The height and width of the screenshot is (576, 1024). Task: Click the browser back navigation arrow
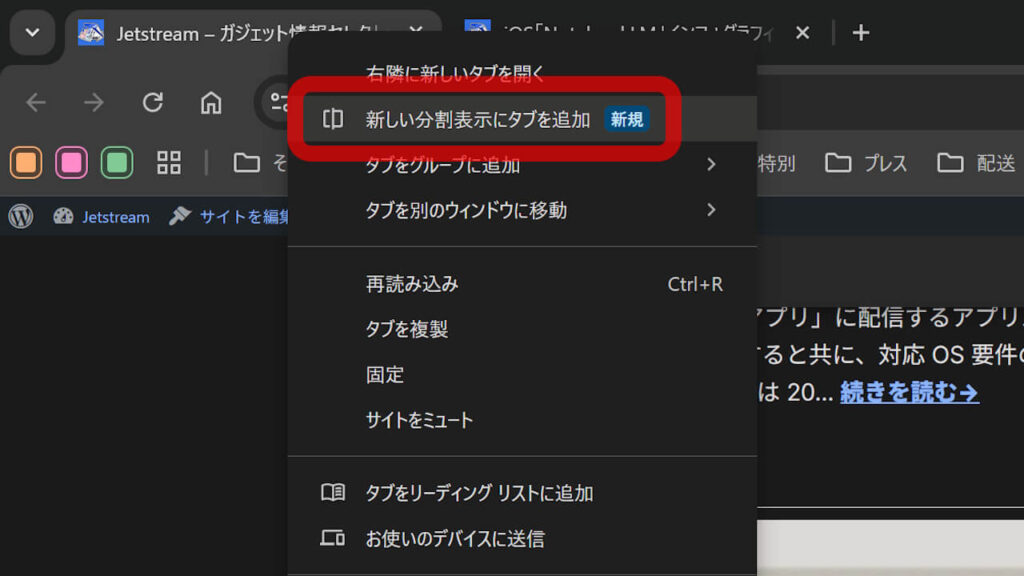pos(35,103)
